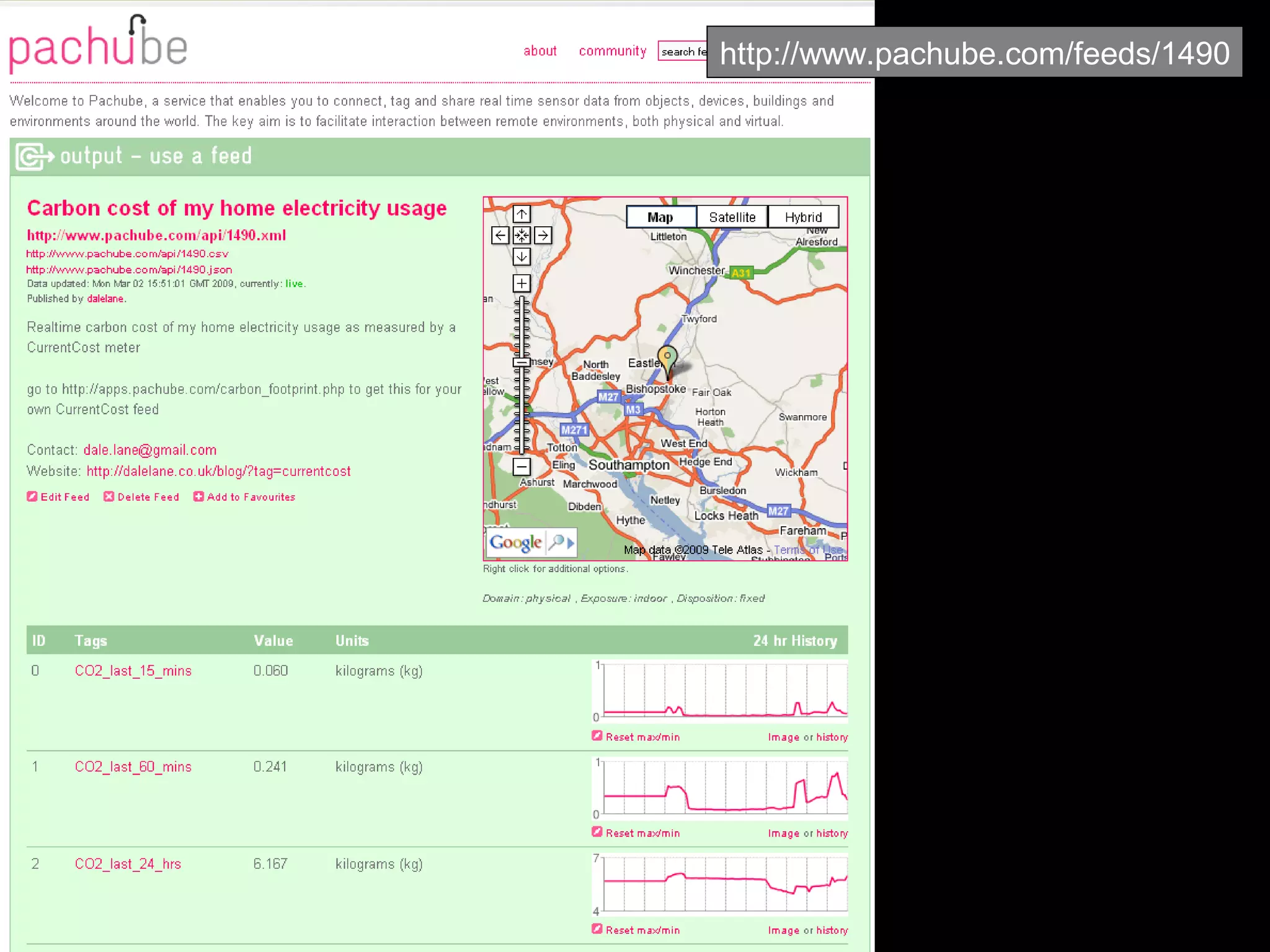This screenshot has width=1270, height=952.
Task: Open the 1490.xml API link
Action: tap(156, 236)
